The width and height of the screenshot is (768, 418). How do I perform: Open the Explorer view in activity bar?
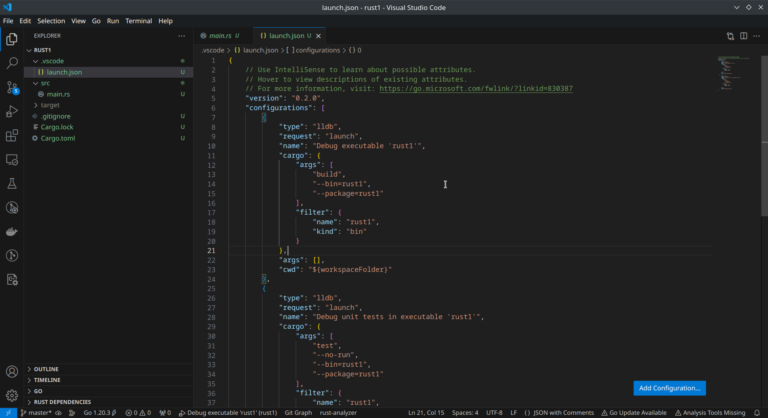(12, 39)
